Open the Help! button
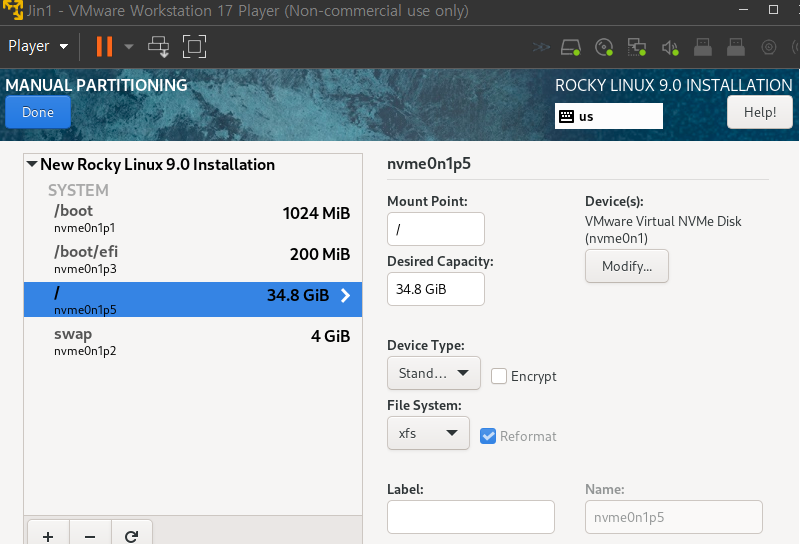 760,112
